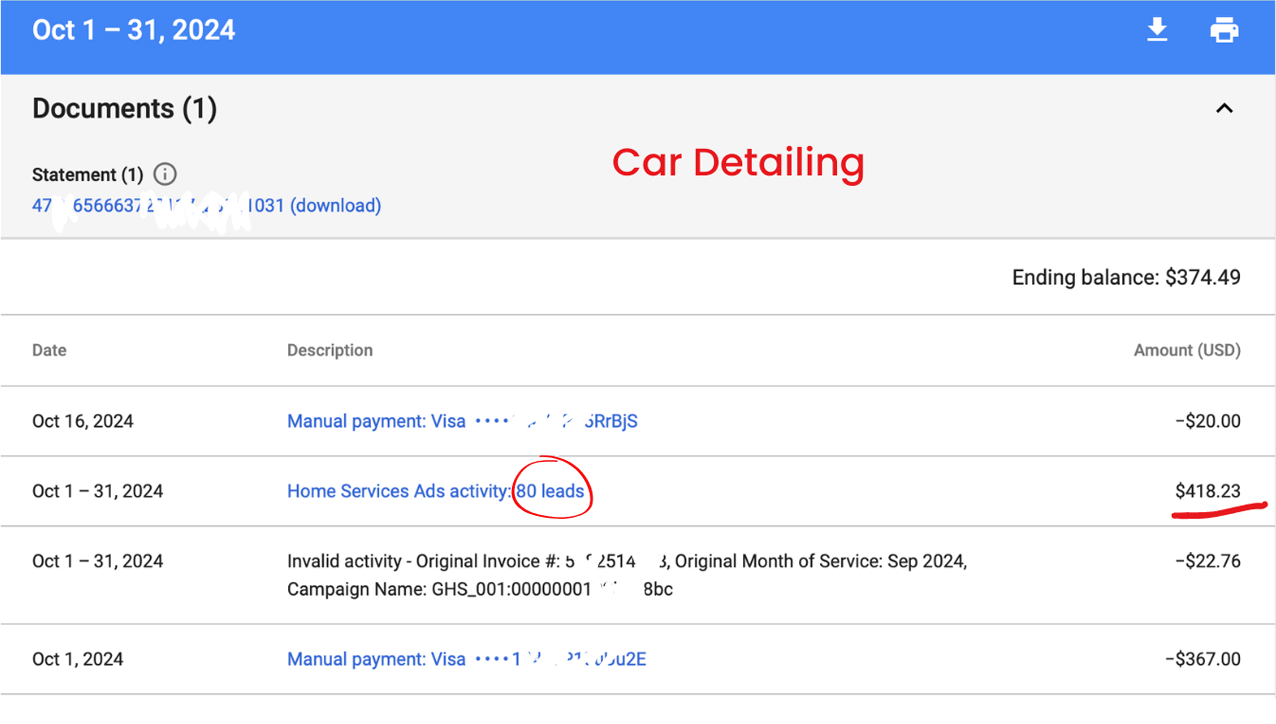Click the Amount (USD) column header
1276x724 pixels.
(1186, 350)
